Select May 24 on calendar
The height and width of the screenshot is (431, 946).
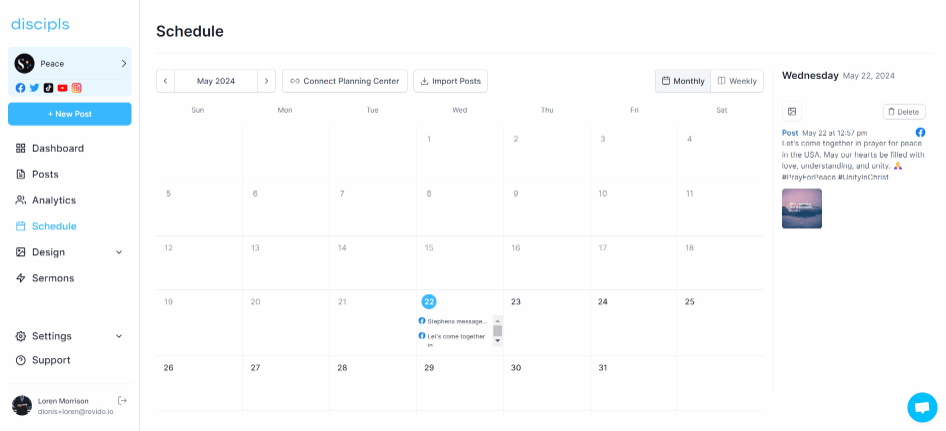tap(603, 302)
